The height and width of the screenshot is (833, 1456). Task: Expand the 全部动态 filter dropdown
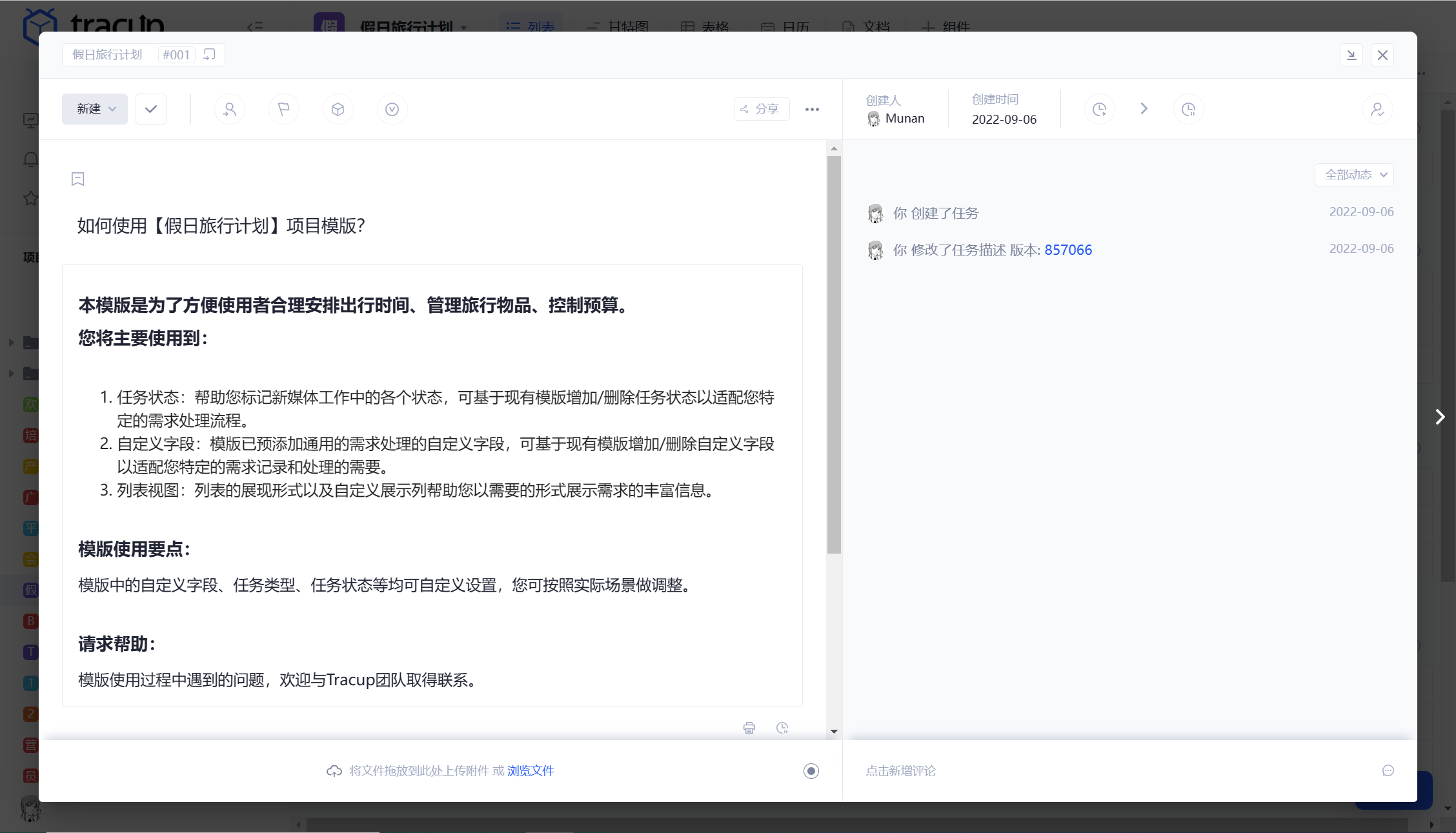(x=1354, y=174)
